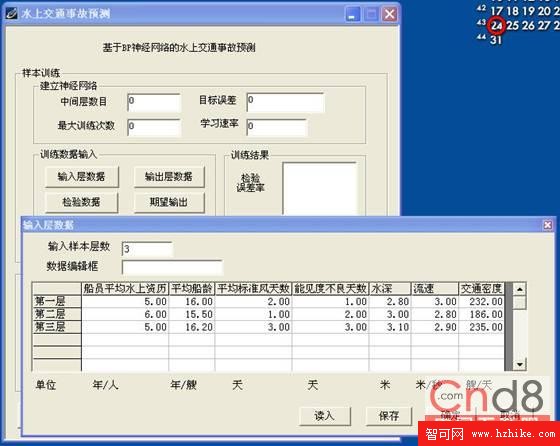This screenshot has height=446, width=560.
Task: Select the 流速 column header
Action: coord(435,289)
